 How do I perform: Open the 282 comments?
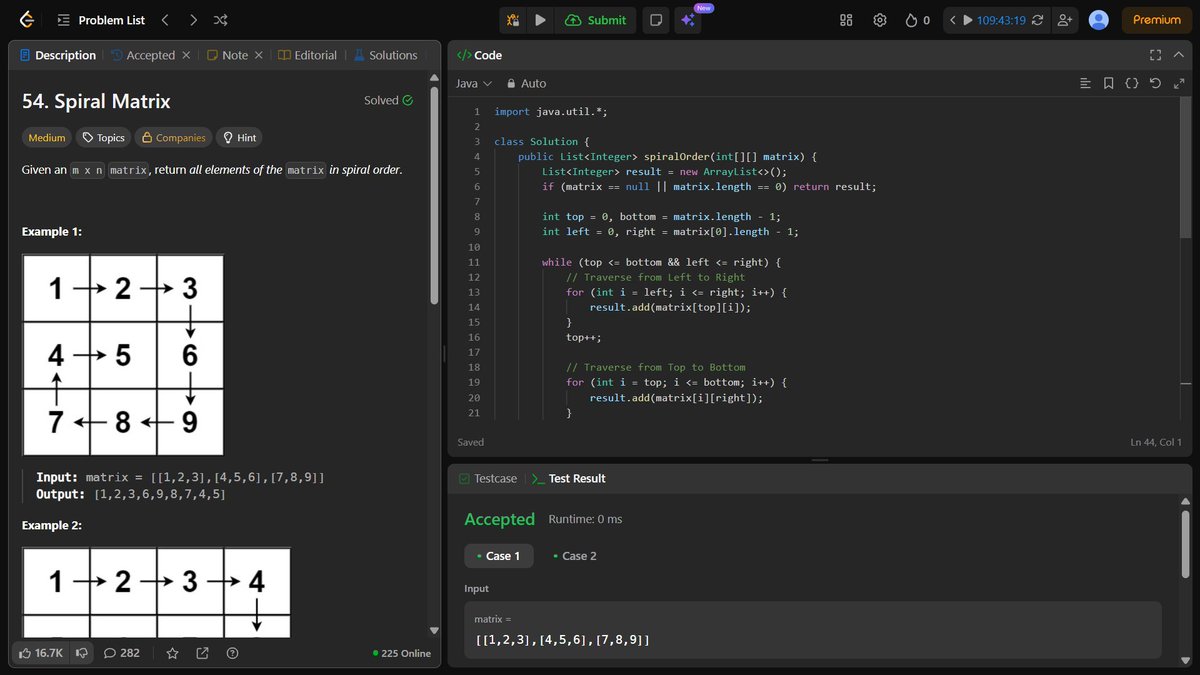coord(122,653)
